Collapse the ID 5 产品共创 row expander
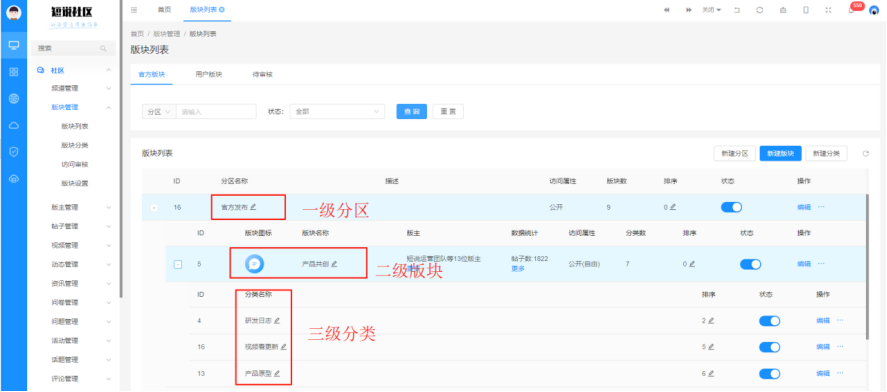The height and width of the screenshot is (392, 887). (x=178, y=264)
